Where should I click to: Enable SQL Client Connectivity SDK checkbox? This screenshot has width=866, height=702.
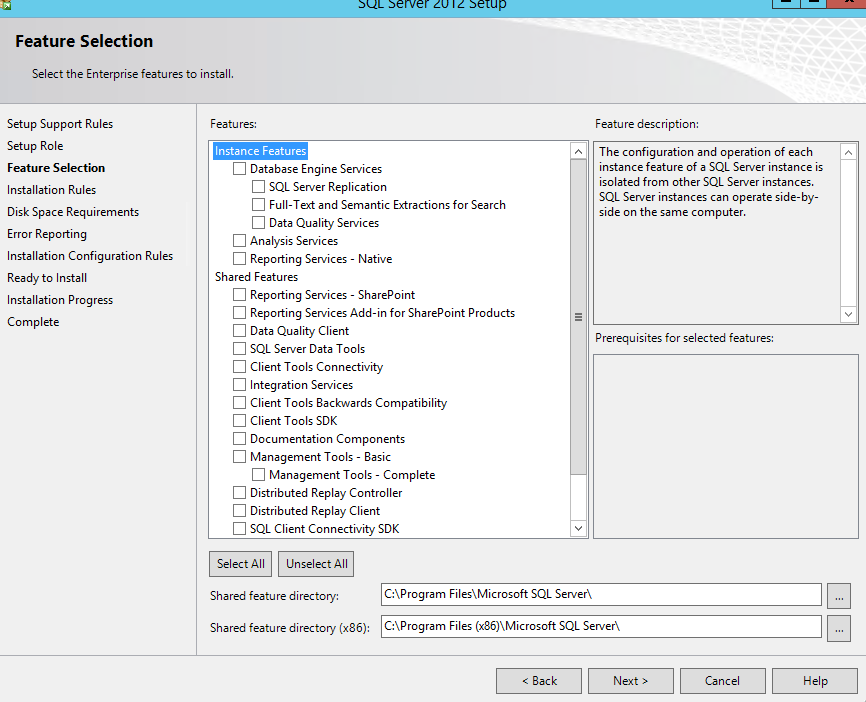239,529
